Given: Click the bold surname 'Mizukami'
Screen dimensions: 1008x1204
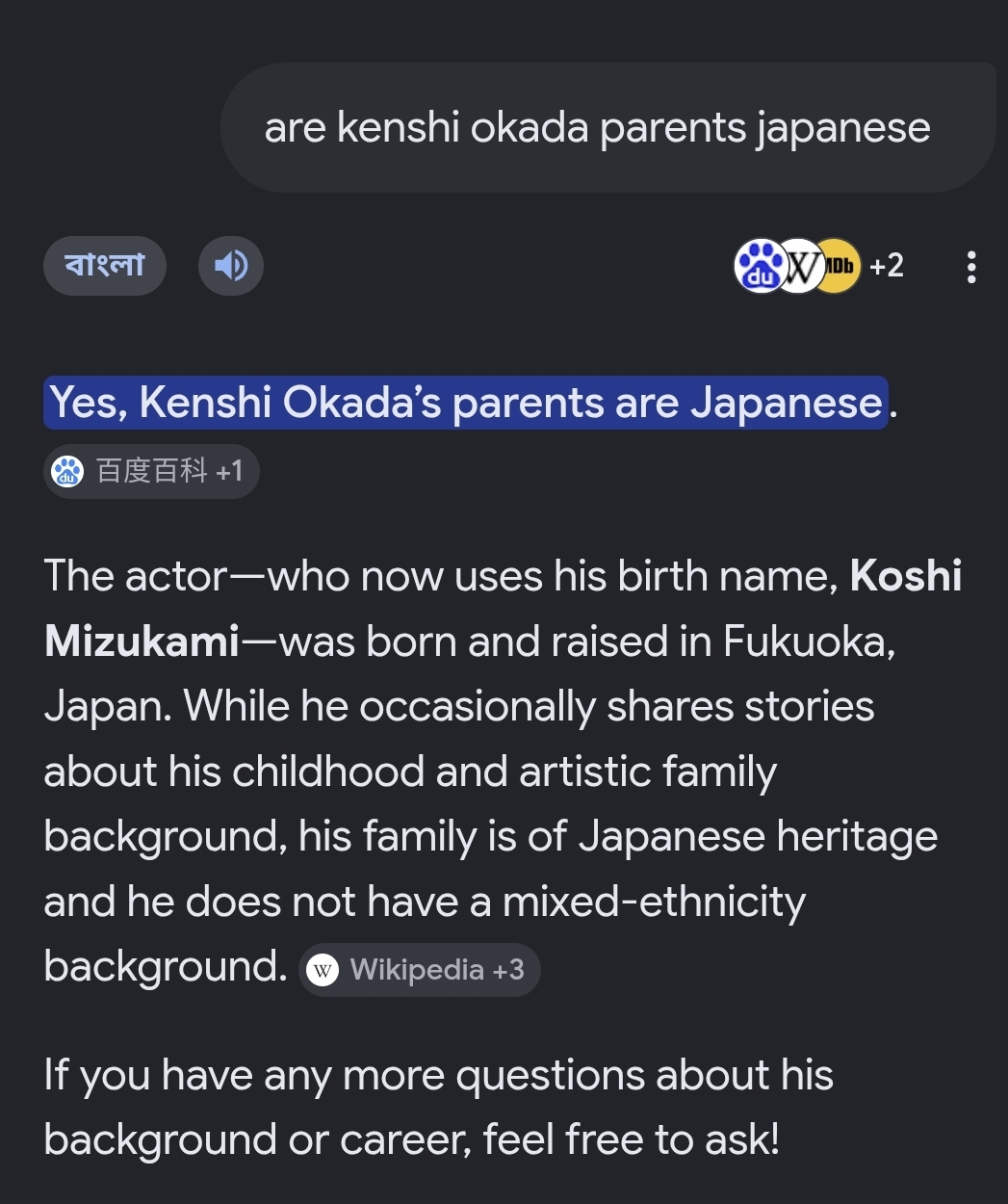Looking at the screenshot, I should tap(142, 641).
